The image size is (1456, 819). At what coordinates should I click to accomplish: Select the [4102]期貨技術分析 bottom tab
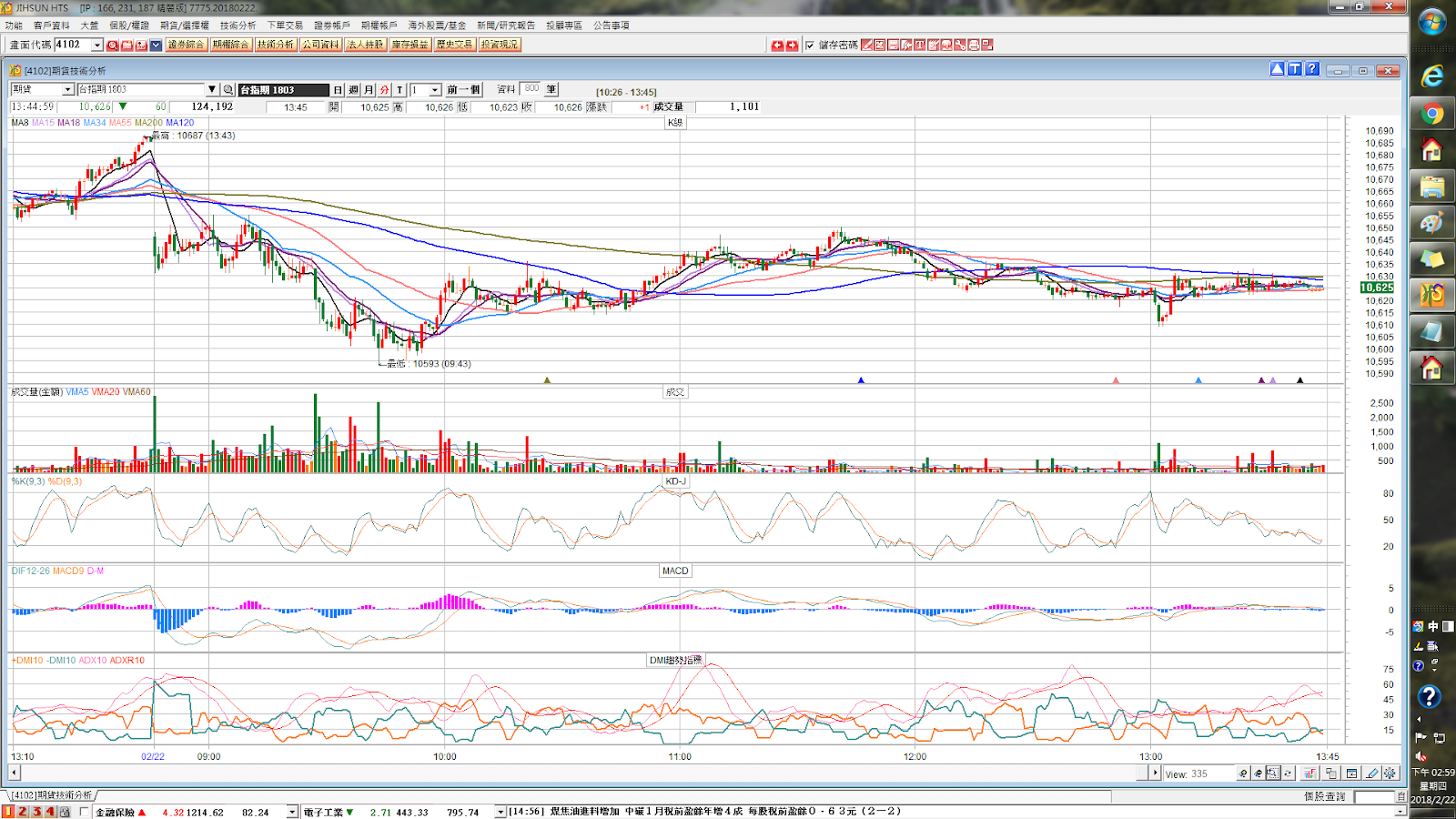coord(52,795)
